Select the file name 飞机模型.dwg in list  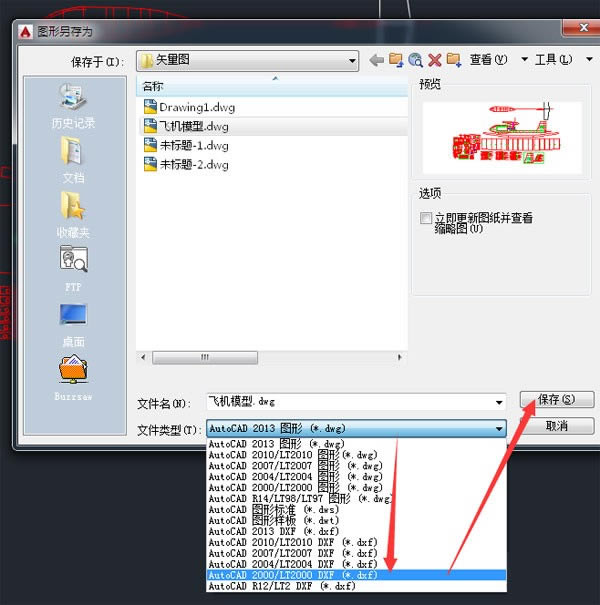click(x=194, y=126)
